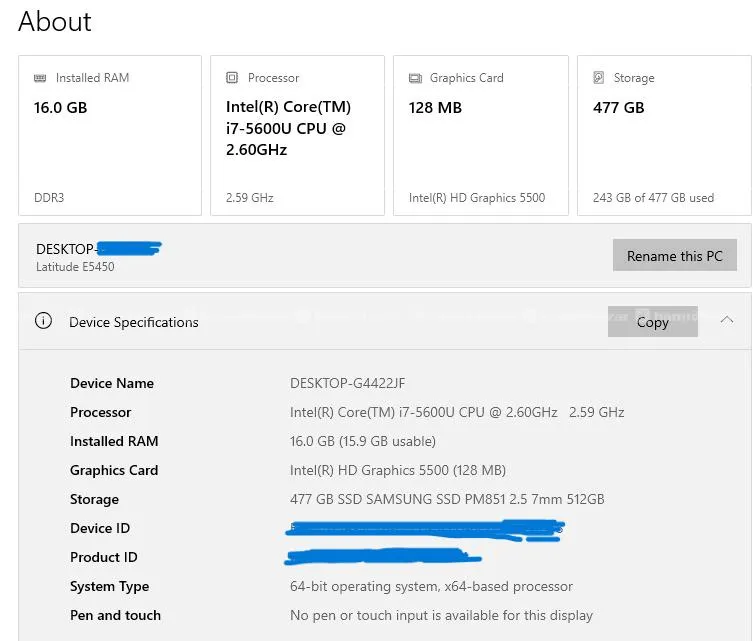753x641 pixels.
Task: Open the 128 MB Graphics Card tile
Action: 481,135
